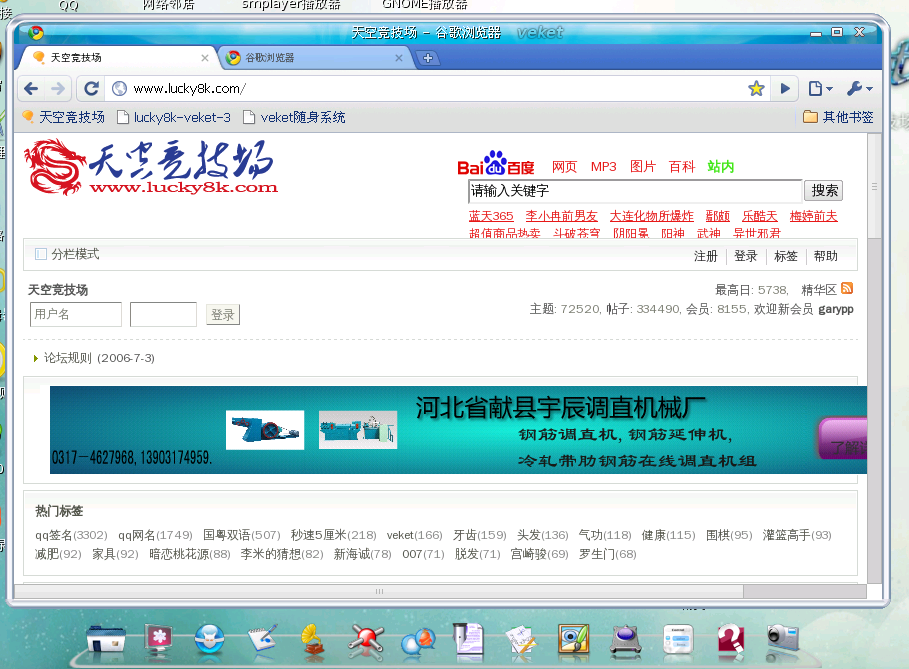The height and width of the screenshot is (669, 909).
Task: Open a new tab with the plus button
Action: point(428,58)
